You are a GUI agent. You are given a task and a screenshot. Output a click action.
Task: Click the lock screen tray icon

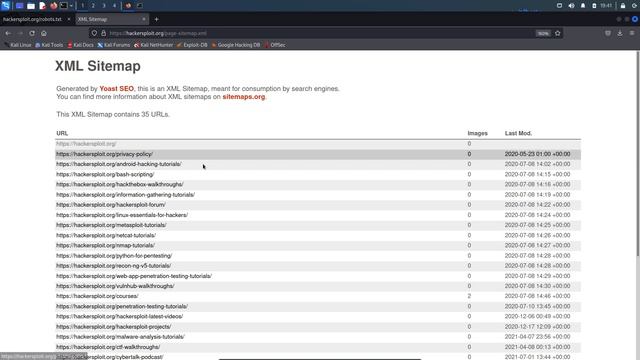pyautogui.click(x=623, y=6)
